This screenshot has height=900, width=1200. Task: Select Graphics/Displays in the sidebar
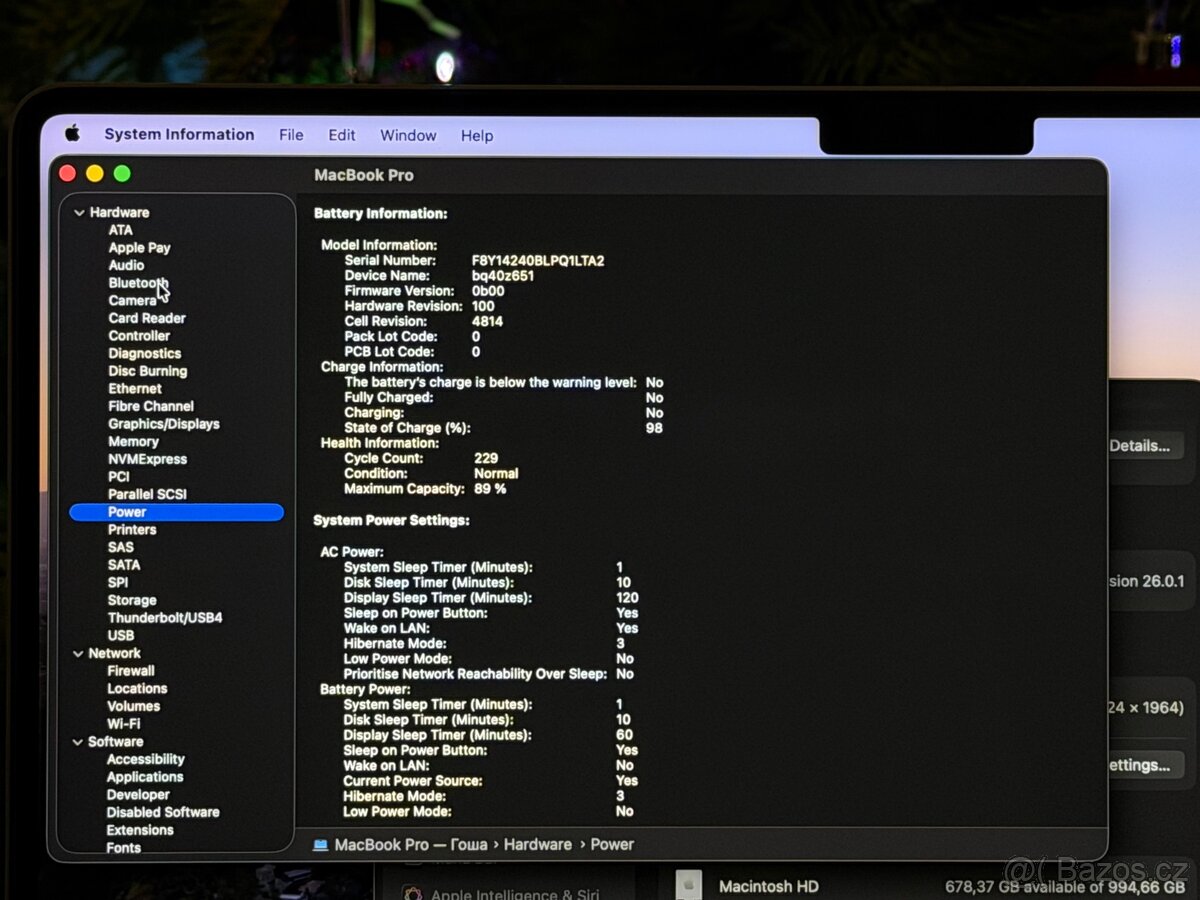(164, 424)
